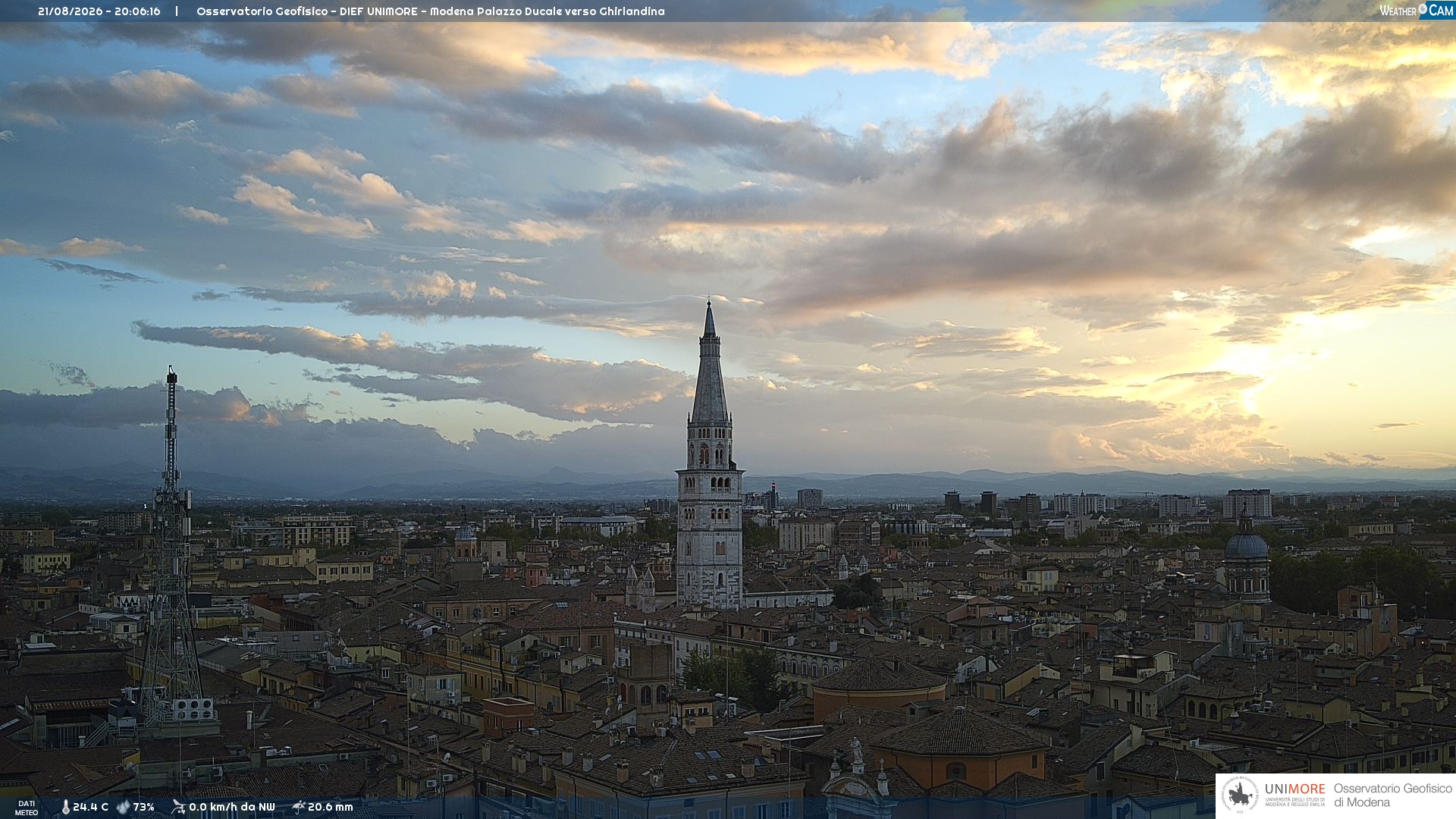
Task: Open the WeatherCam logo text
Action: [x=1416, y=10]
